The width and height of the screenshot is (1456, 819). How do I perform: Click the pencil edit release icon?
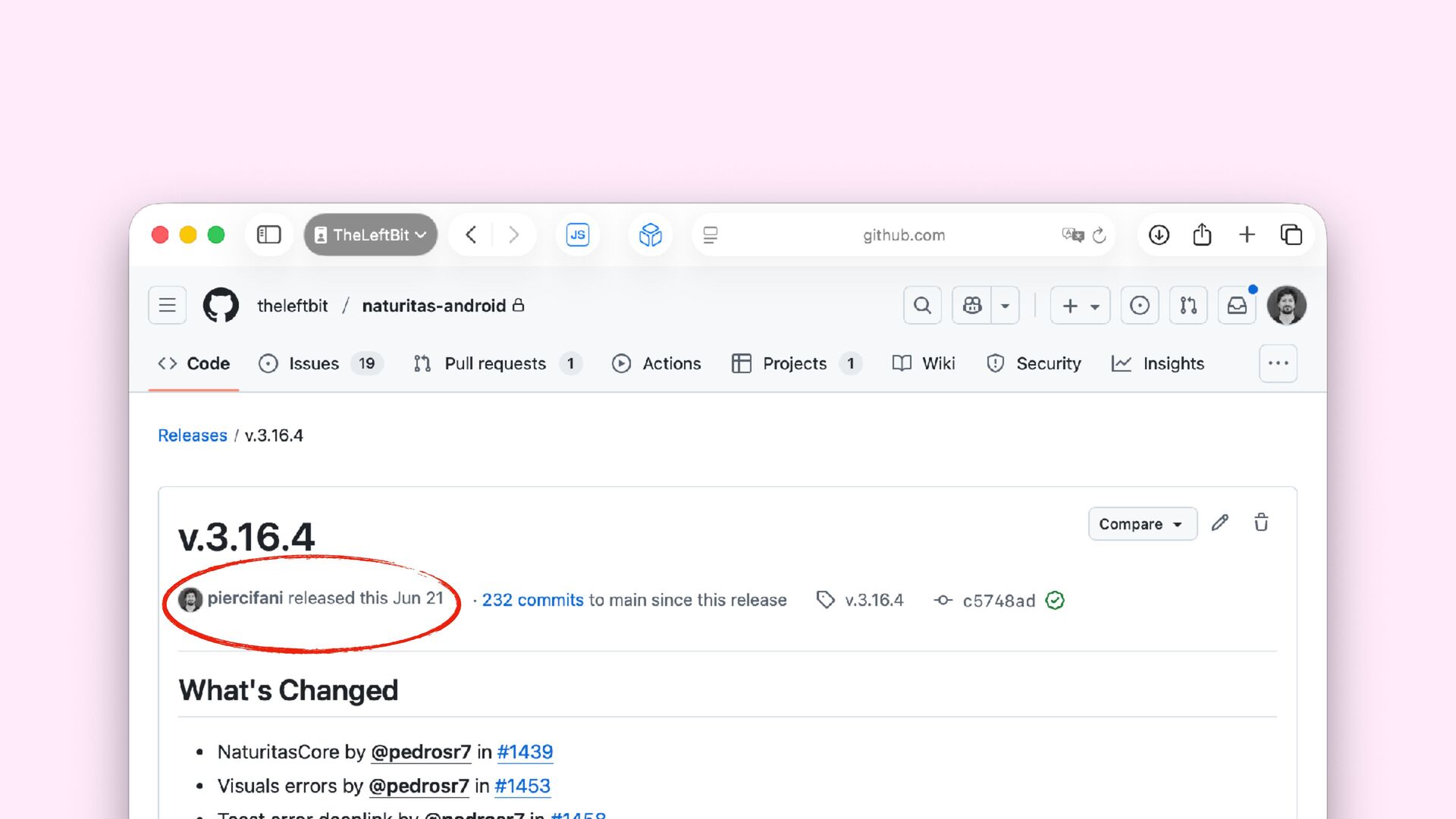(1219, 523)
